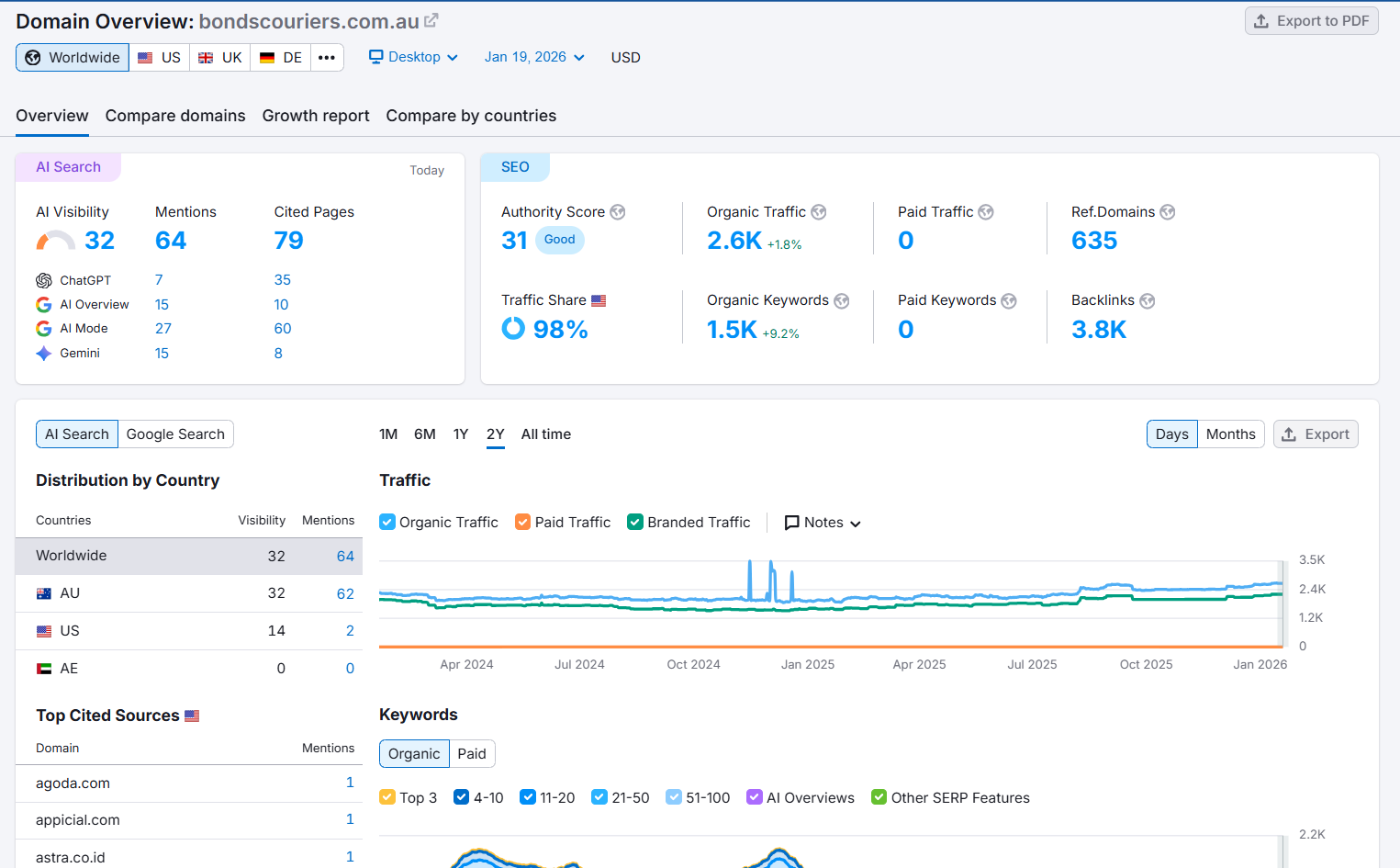Click info icon next to Paid Keywords
Viewport: 1400px width, 868px height.
pos(1009,301)
